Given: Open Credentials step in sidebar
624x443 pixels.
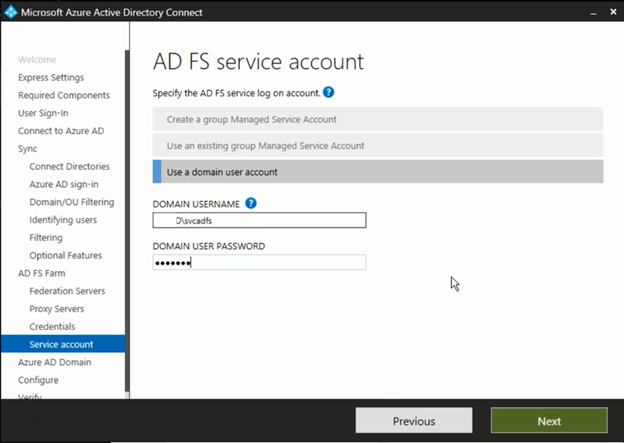Looking at the screenshot, I should tap(52, 326).
